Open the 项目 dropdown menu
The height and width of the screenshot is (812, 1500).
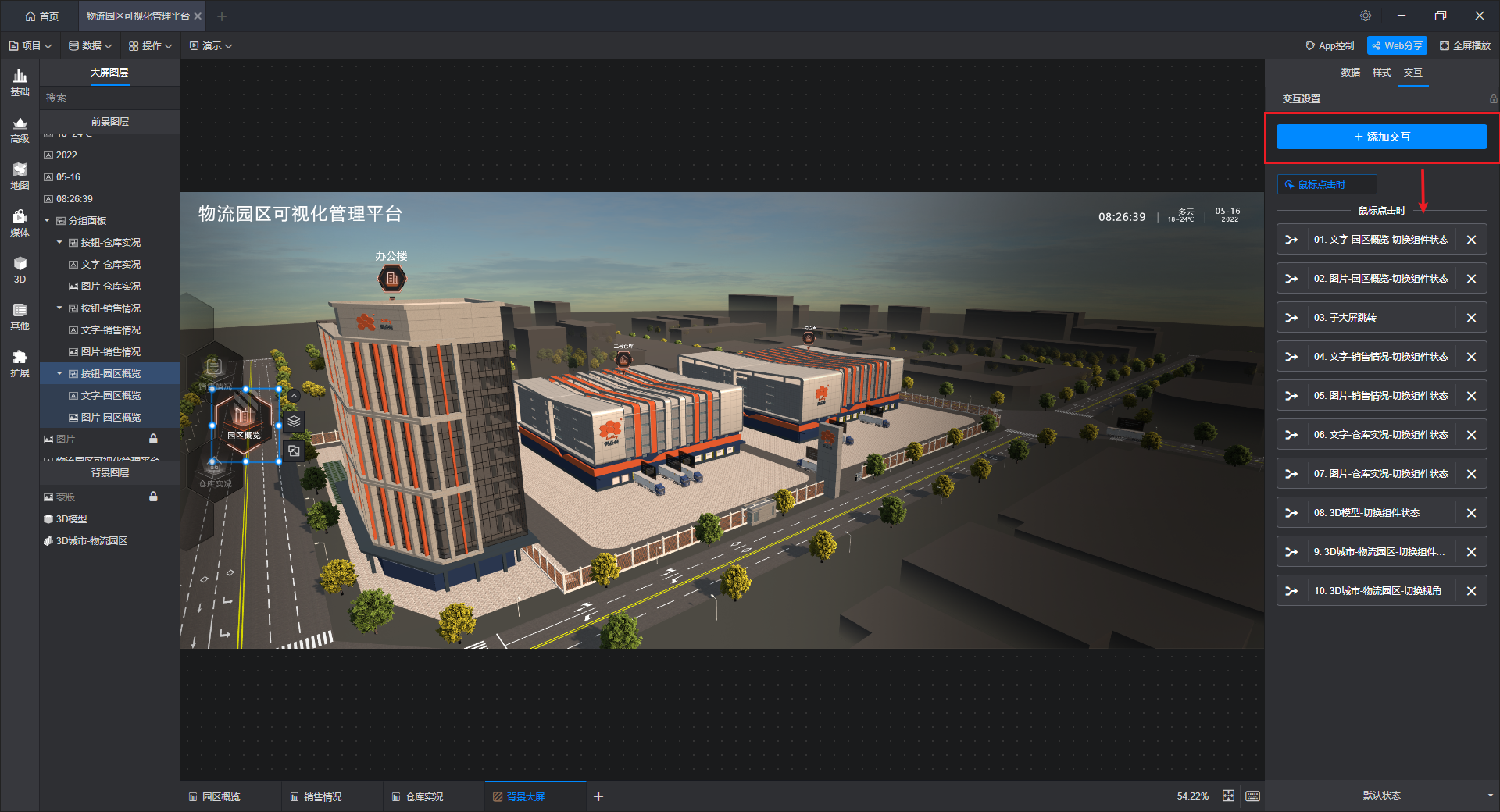30,46
